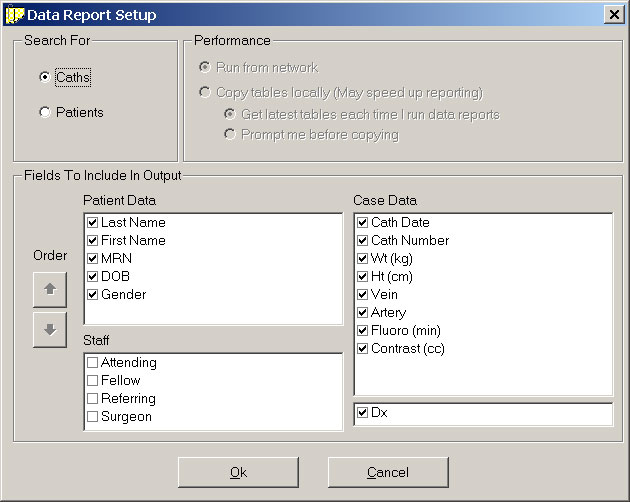
Task: Move selected field up in order
Action: tap(50, 289)
